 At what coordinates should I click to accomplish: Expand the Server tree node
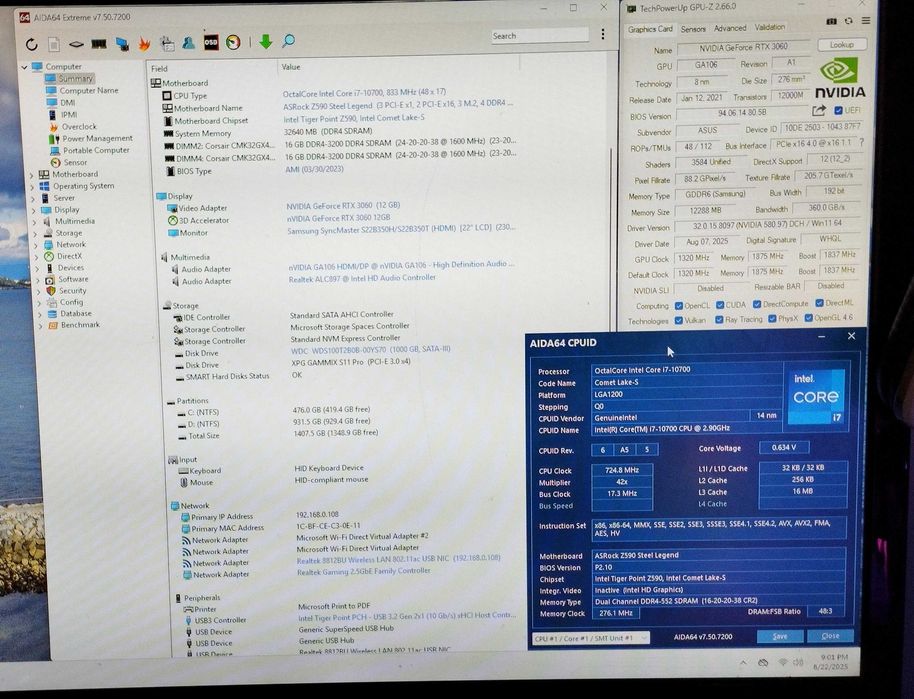[33, 198]
